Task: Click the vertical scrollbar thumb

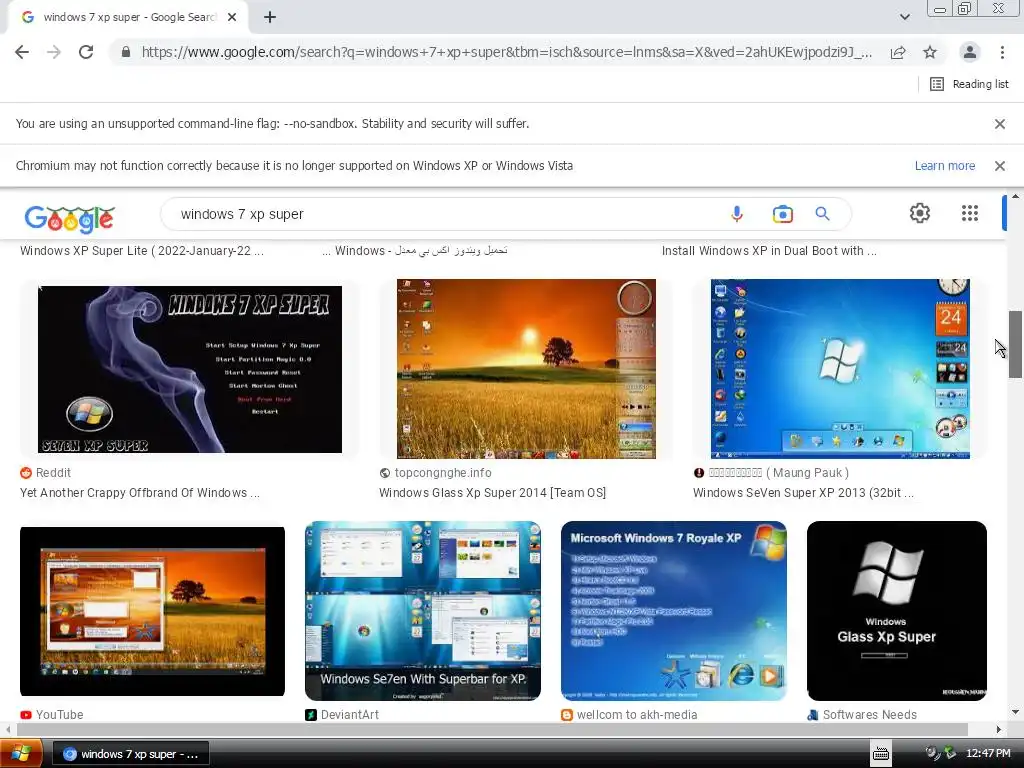Action: 1015,344
